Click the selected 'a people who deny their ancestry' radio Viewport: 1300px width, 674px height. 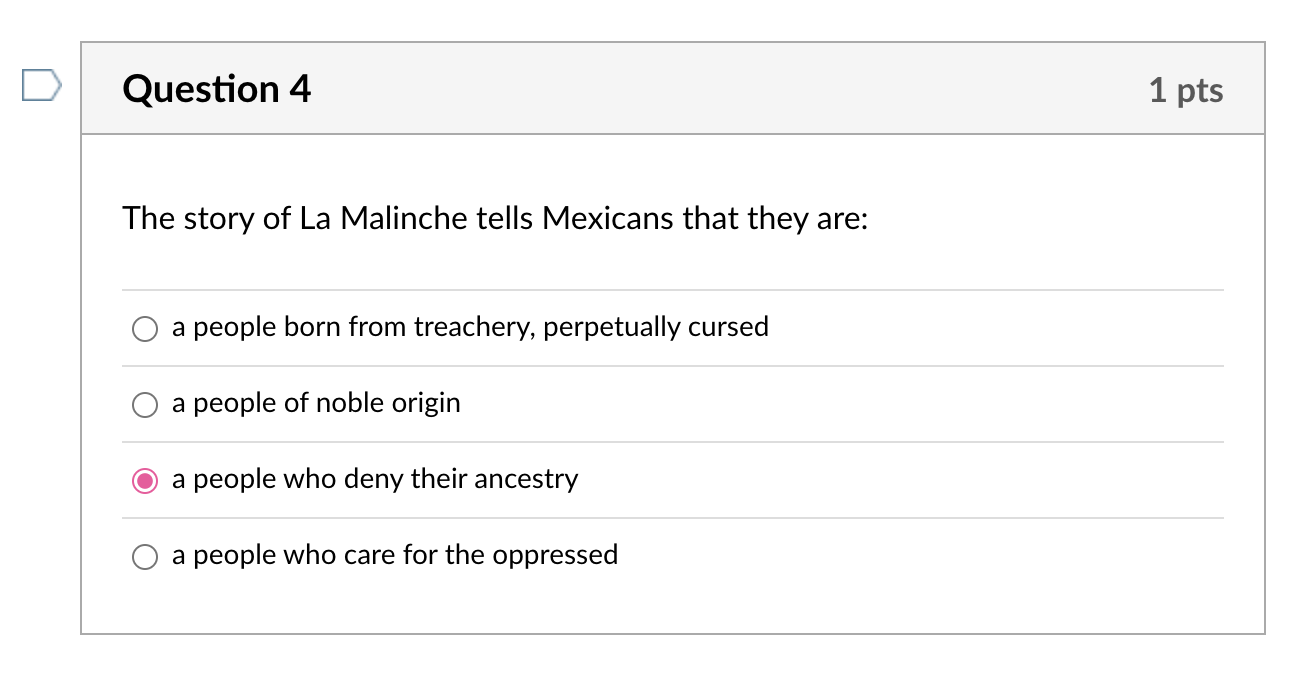144,480
